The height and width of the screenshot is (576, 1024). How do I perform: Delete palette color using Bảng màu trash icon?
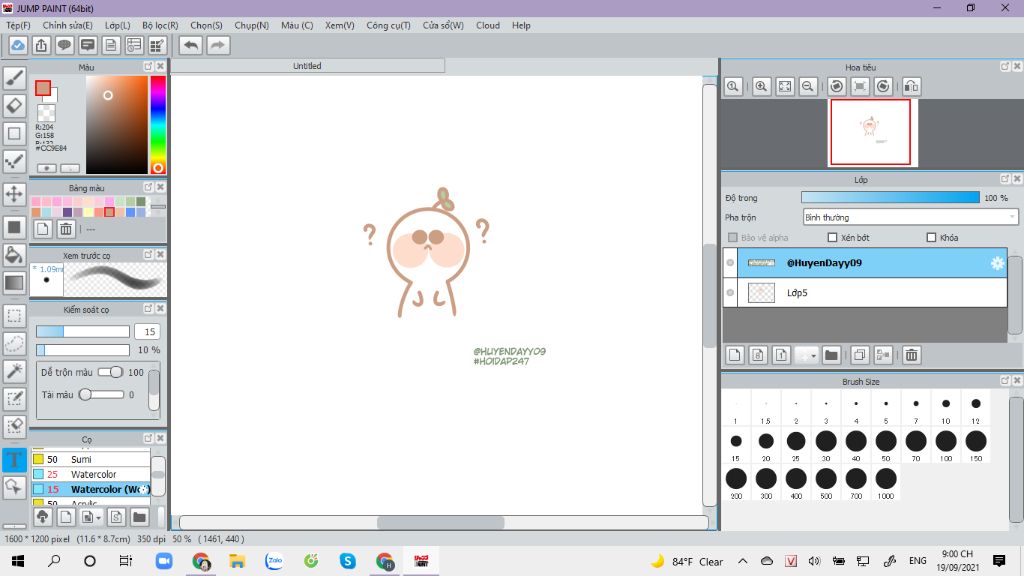pos(66,229)
